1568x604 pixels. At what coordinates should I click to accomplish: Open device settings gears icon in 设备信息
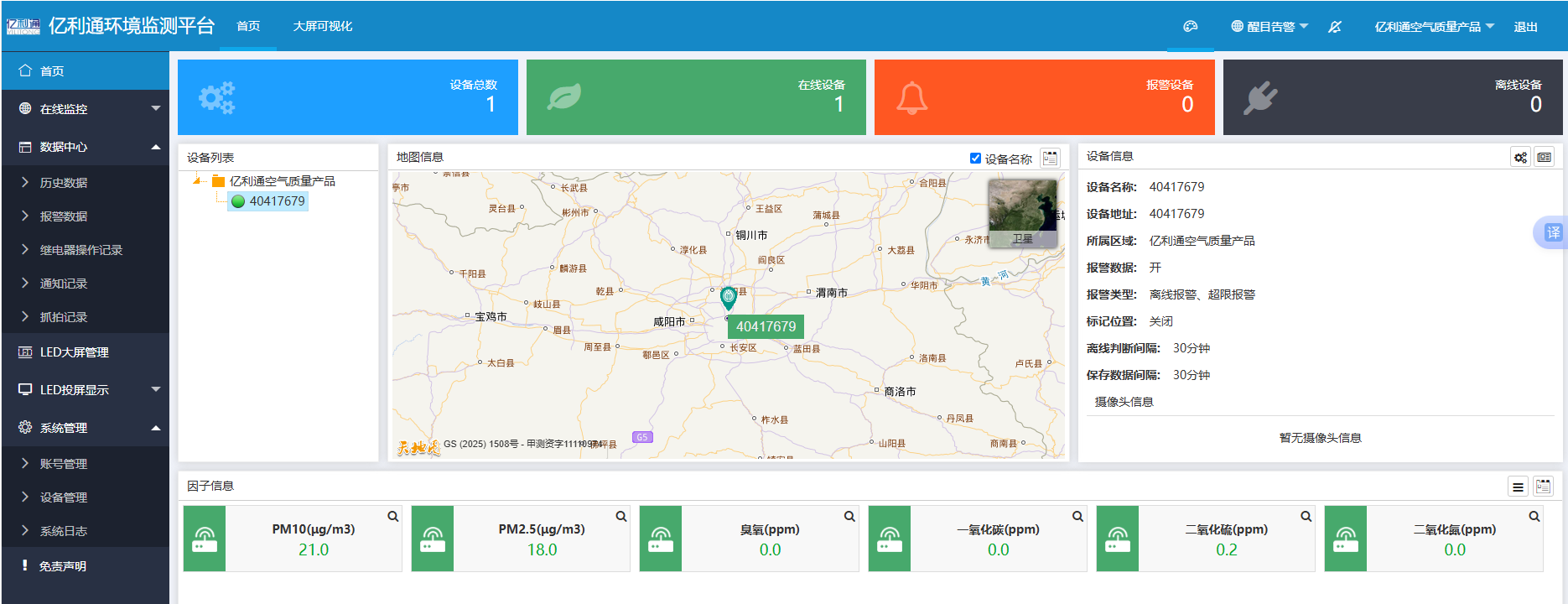click(1520, 157)
